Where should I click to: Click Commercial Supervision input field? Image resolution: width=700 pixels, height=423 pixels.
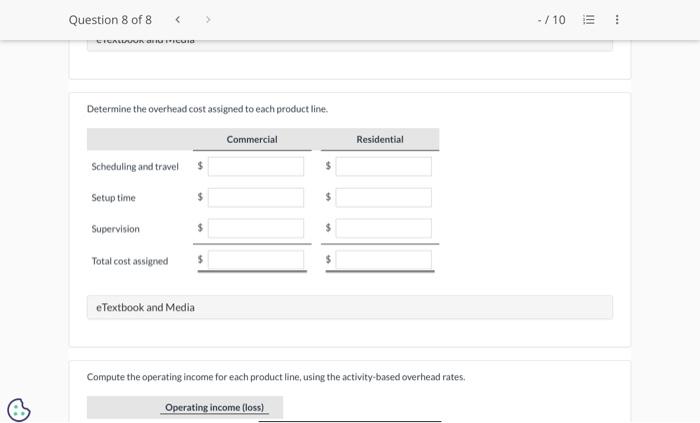point(256,228)
